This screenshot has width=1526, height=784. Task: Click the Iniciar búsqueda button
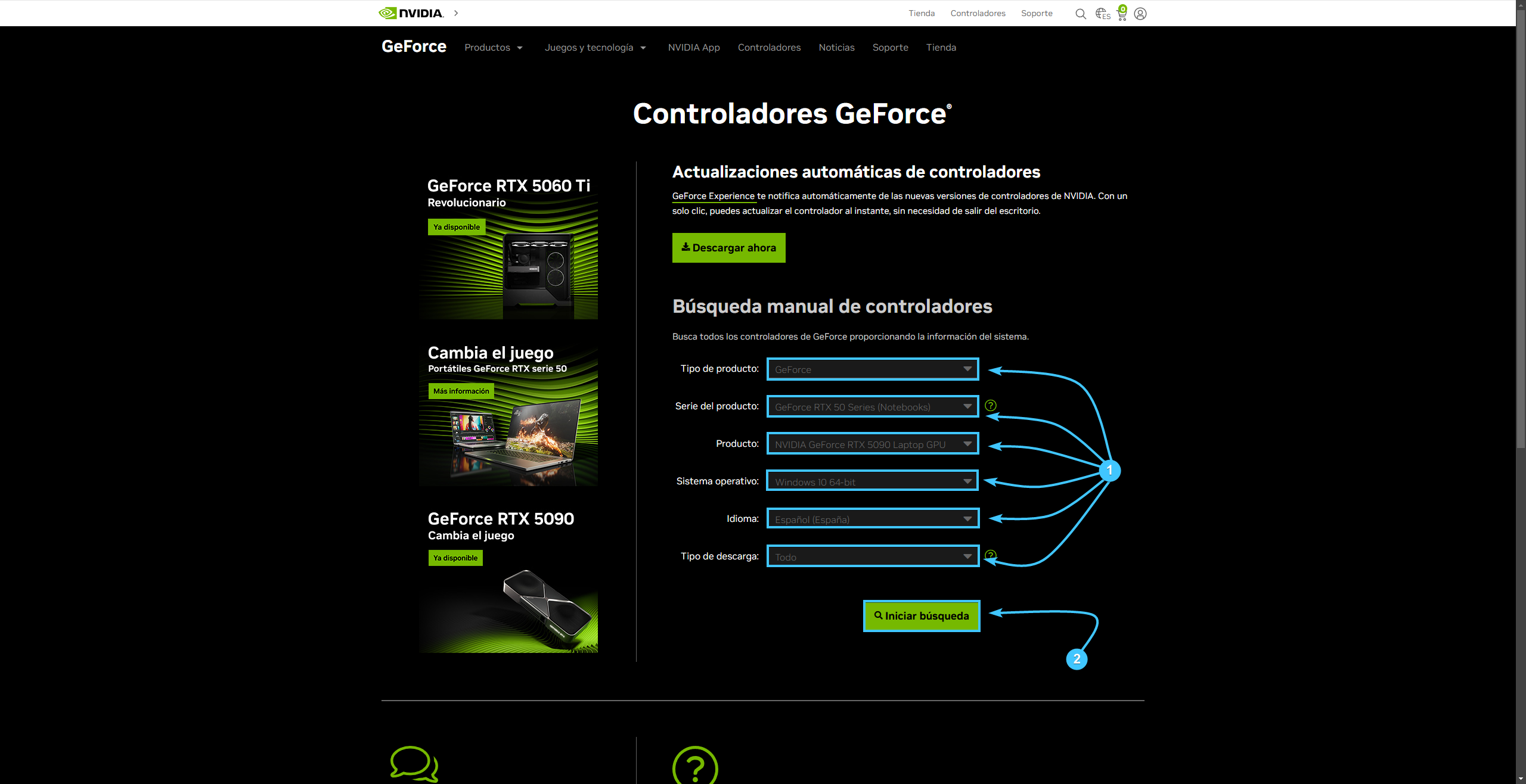pos(922,616)
